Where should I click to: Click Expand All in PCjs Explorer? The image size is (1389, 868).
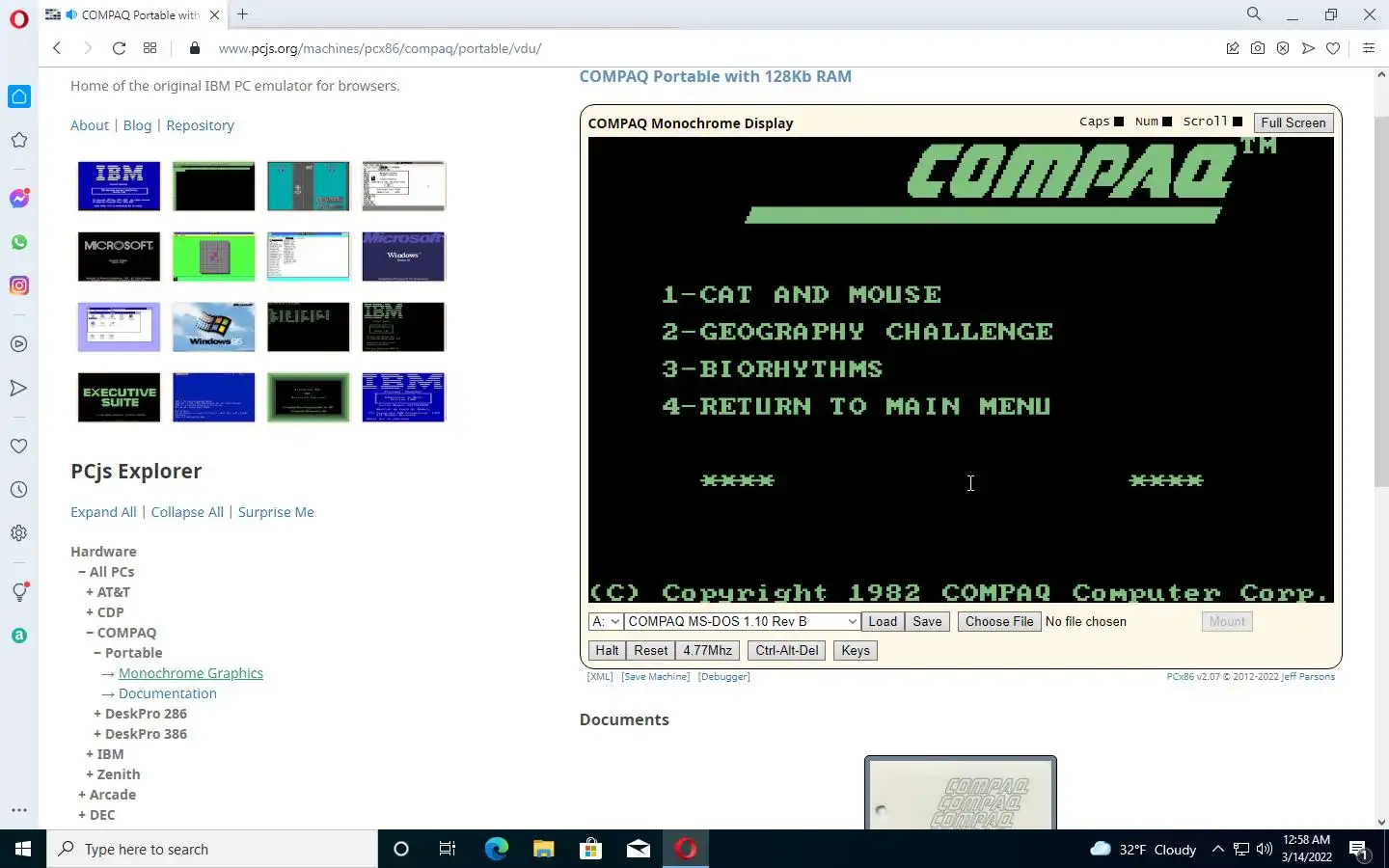click(x=103, y=512)
